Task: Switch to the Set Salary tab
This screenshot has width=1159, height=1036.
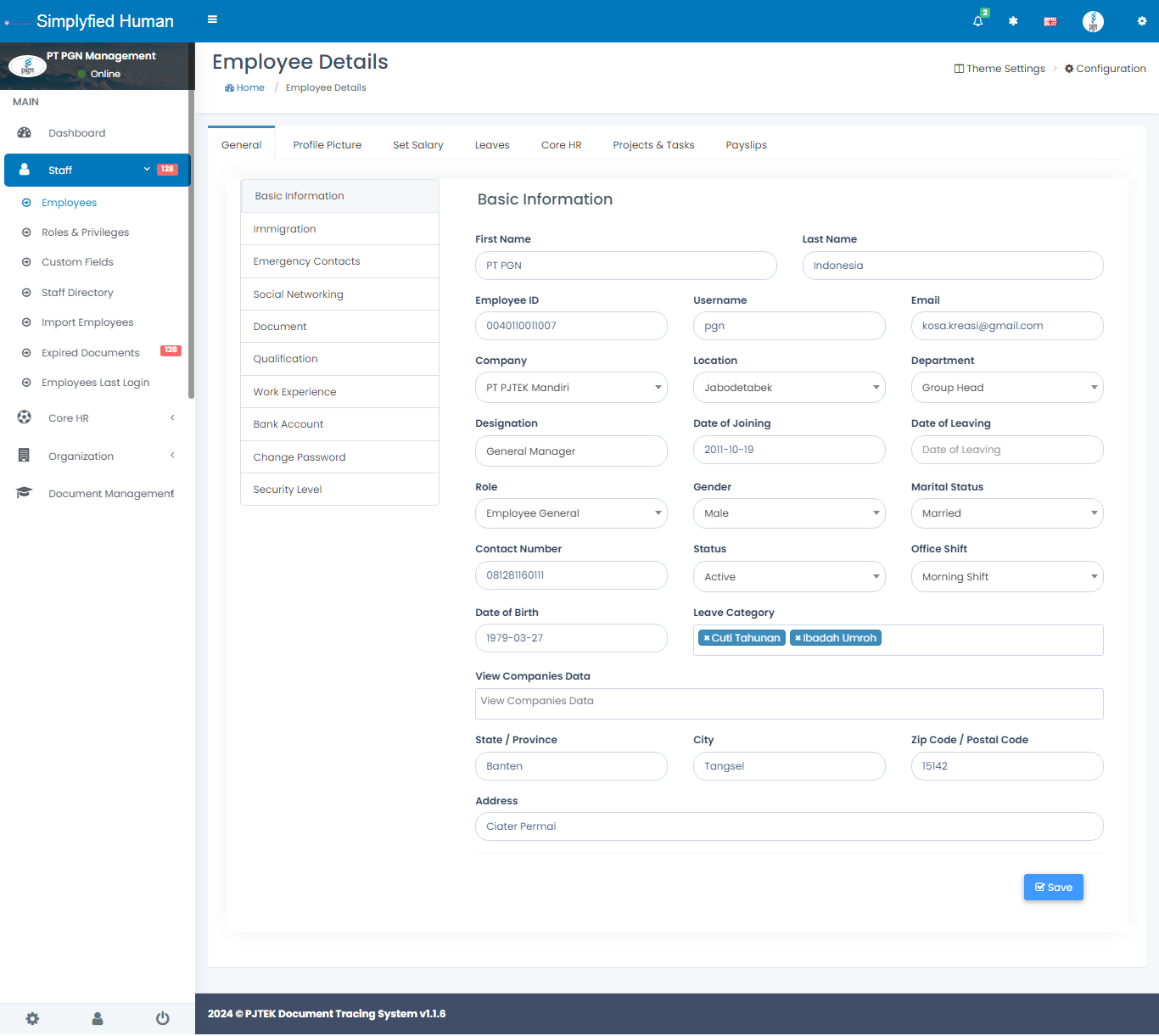Action: coord(417,145)
